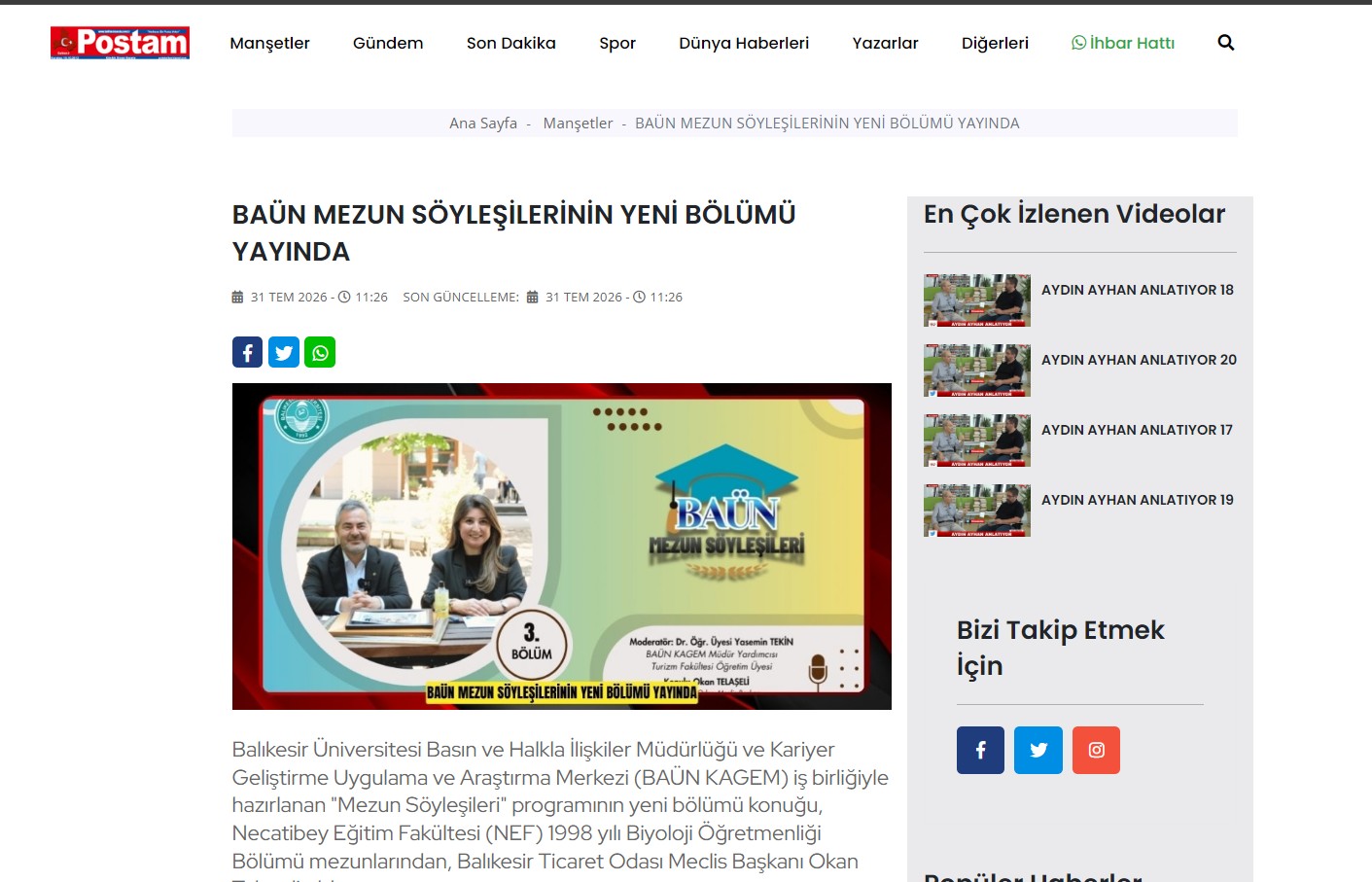Share the article on Twitter

click(x=284, y=352)
